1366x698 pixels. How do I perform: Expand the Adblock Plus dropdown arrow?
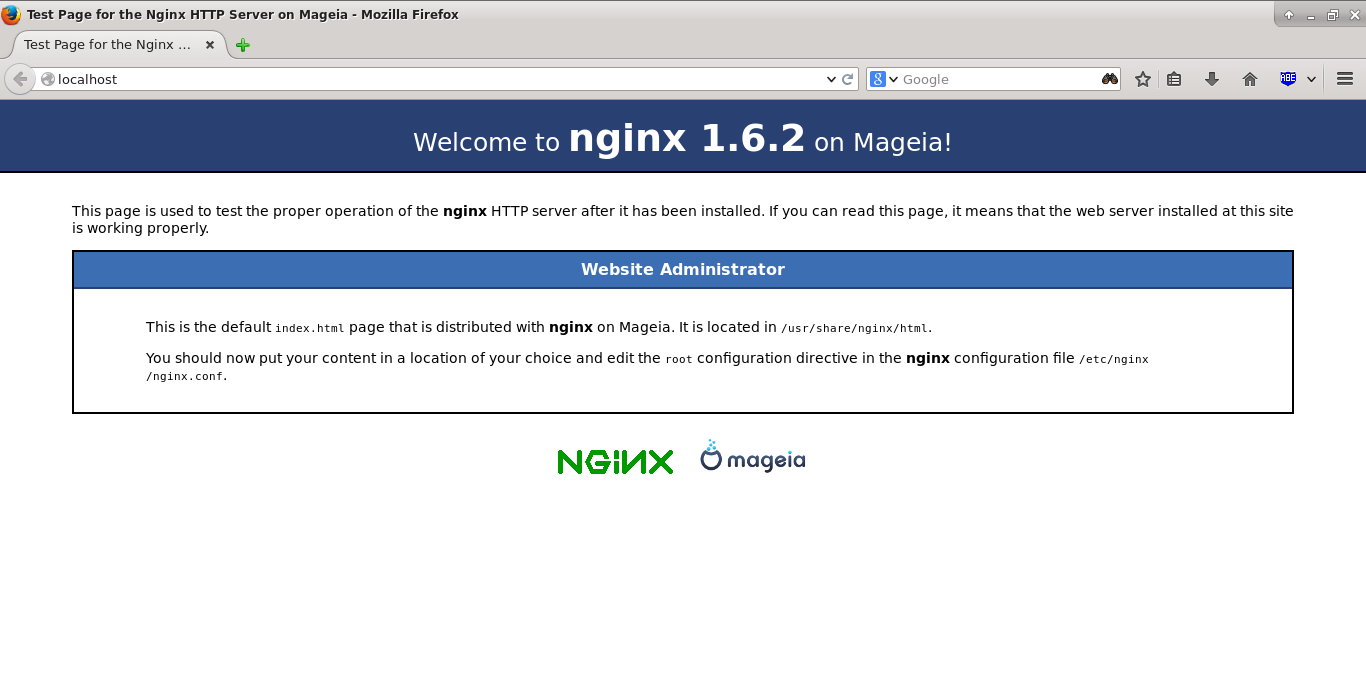[1311, 79]
